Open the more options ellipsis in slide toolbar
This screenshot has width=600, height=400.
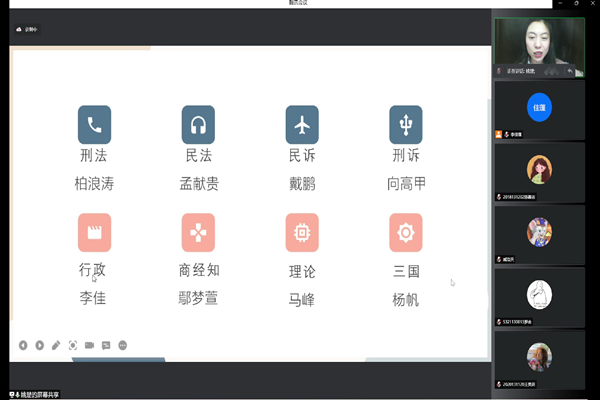[123, 345]
